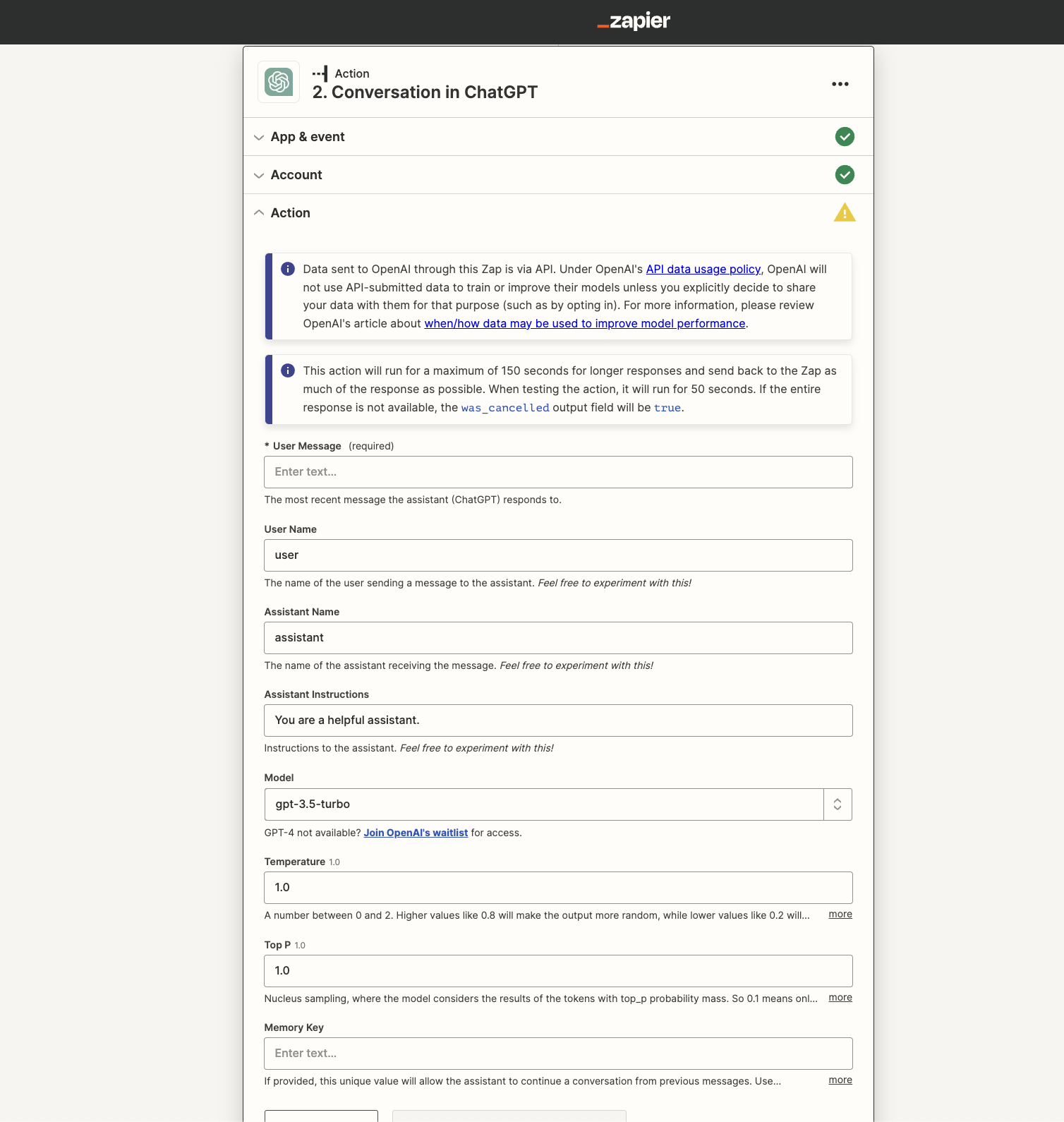This screenshot has height=1122, width=1064.
Task: Click the yellow warning icon beside Action
Action: point(845,212)
